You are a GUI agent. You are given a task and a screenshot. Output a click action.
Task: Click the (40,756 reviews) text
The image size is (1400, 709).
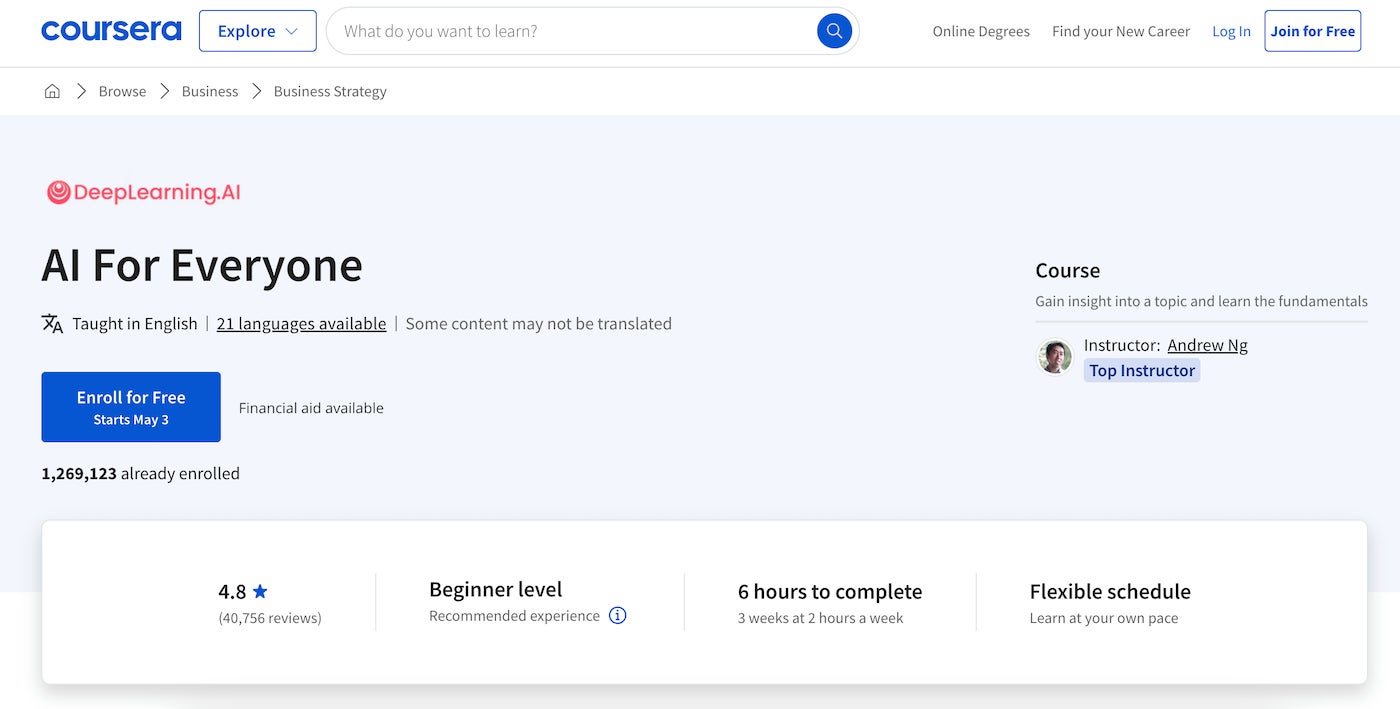(x=270, y=618)
